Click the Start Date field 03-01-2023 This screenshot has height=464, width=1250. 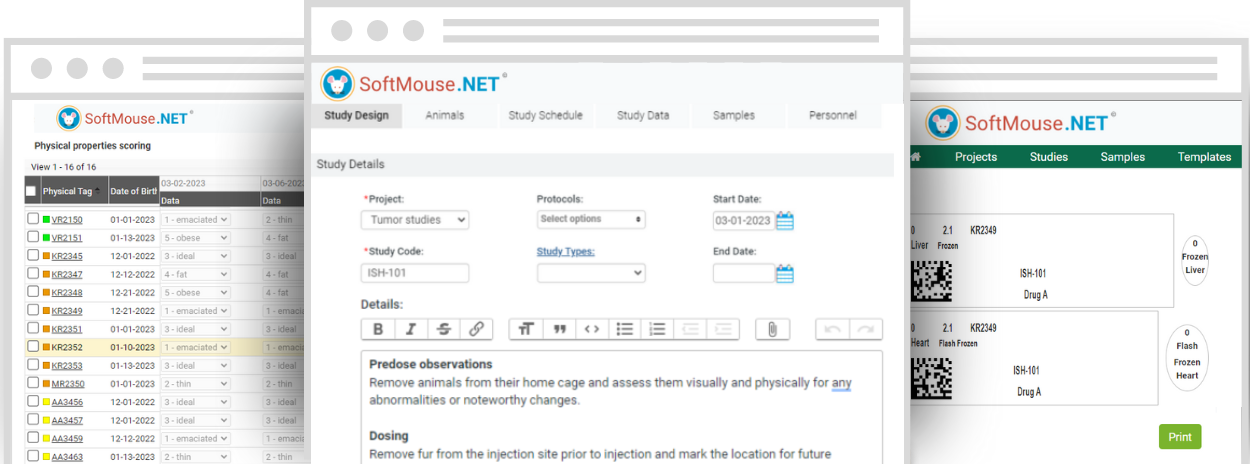pos(743,220)
